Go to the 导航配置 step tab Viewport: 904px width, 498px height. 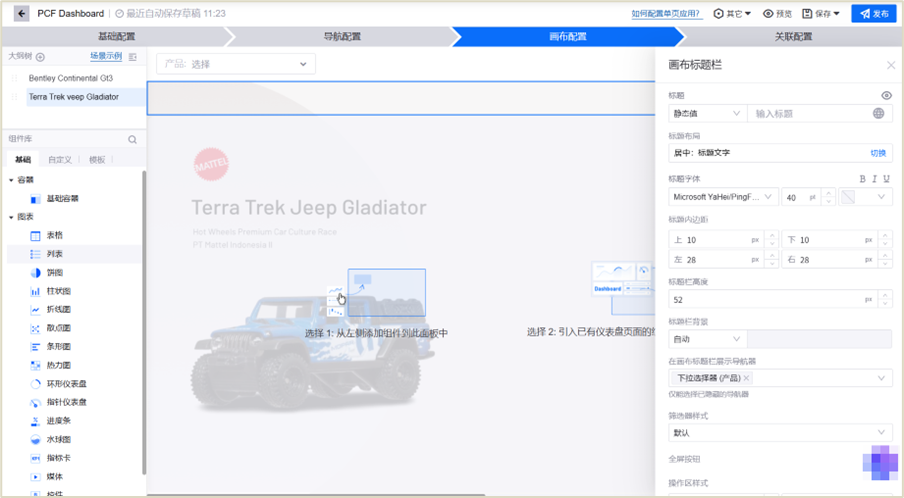click(342, 37)
